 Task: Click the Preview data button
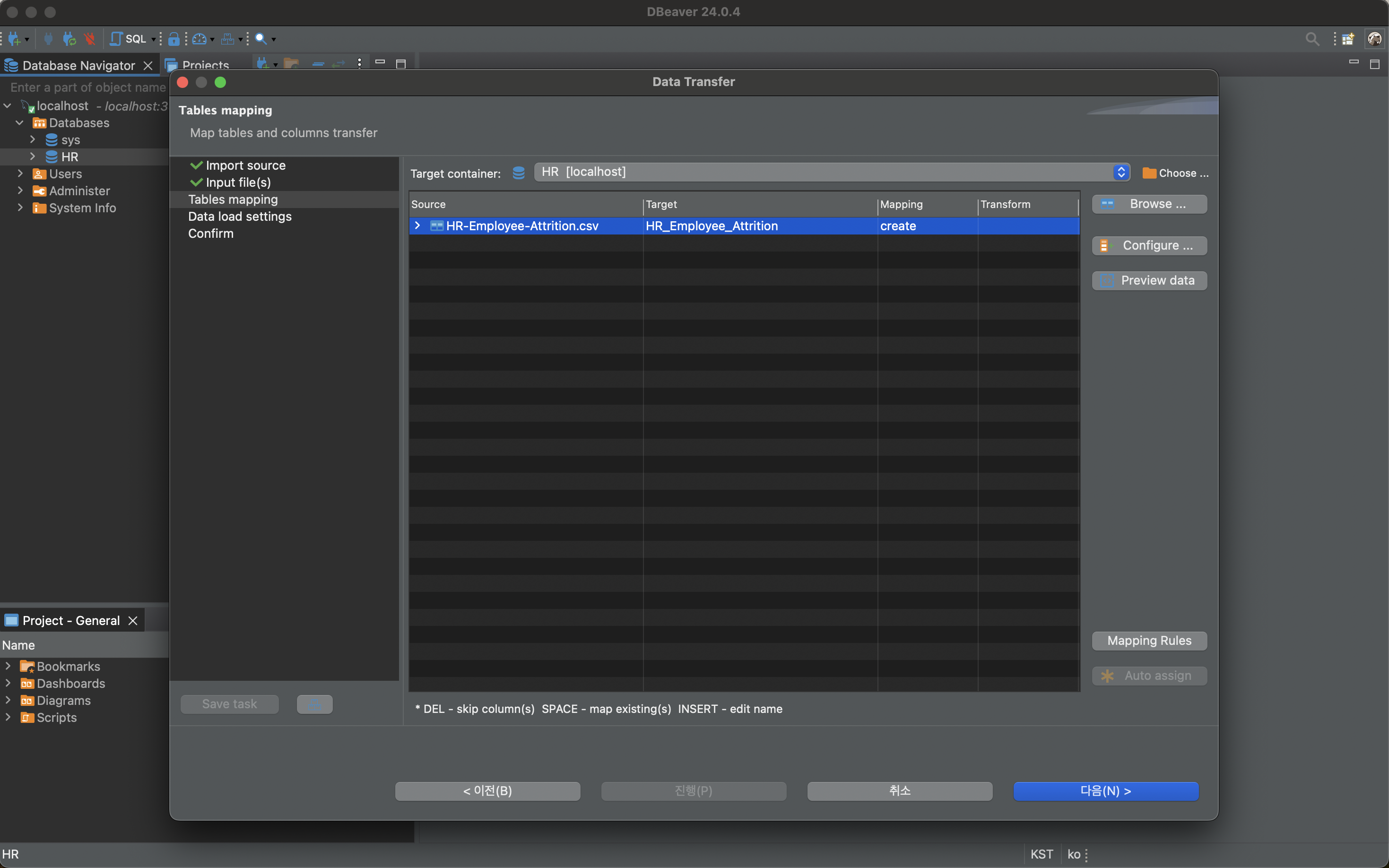click(1149, 281)
